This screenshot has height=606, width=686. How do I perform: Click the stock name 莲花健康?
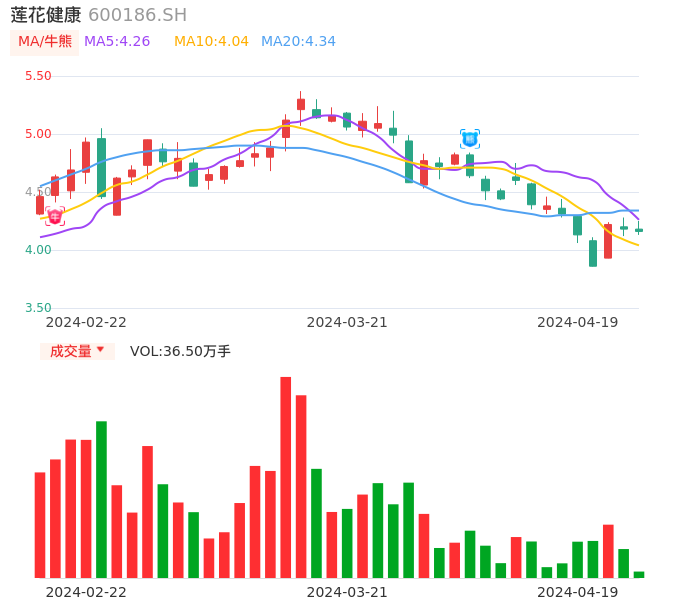click(x=46, y=15)
